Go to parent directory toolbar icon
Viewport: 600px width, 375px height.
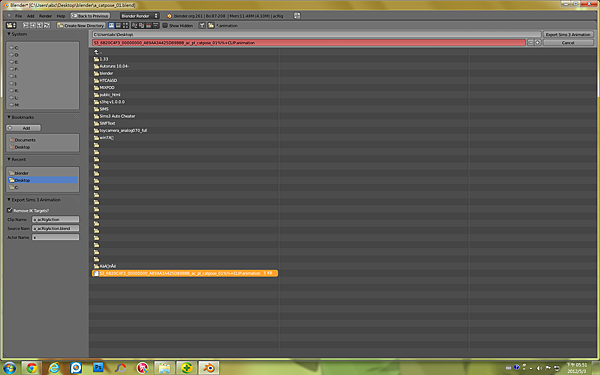tap(40, 25)
